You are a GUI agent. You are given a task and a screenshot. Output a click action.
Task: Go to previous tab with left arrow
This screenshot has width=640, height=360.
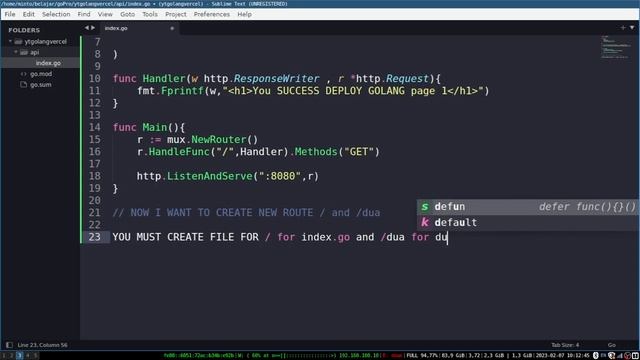87,28
